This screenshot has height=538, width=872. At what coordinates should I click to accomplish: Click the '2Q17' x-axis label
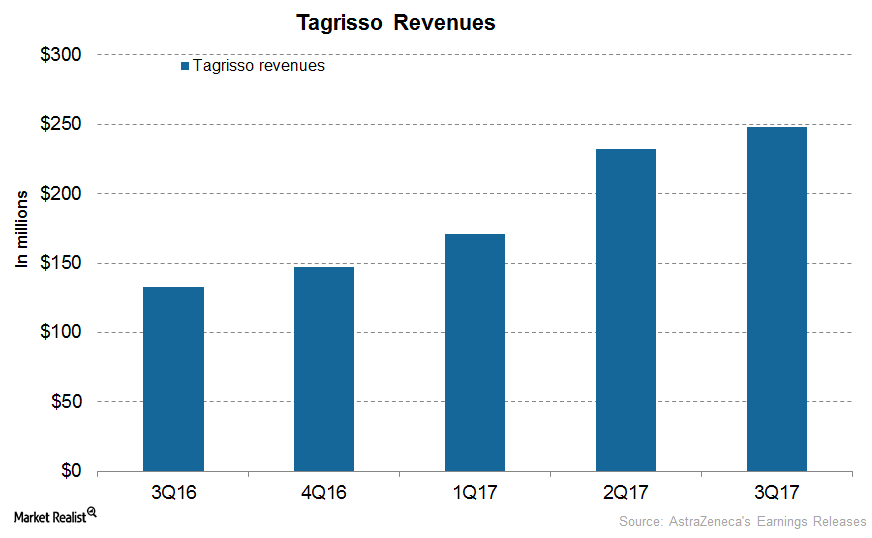[626, 492]
